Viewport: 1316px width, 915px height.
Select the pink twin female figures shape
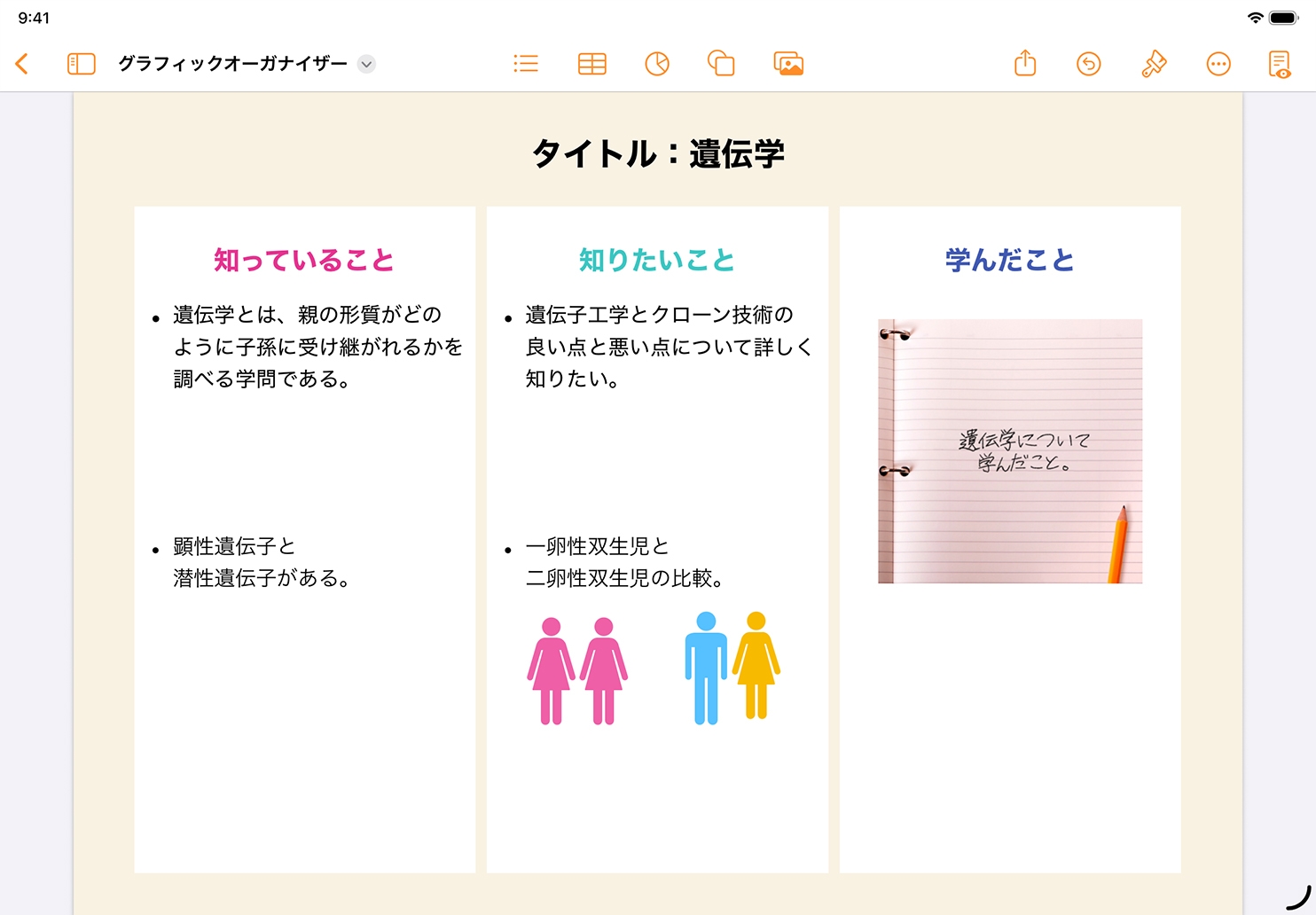pyautogui.click(x=577, y=670)
